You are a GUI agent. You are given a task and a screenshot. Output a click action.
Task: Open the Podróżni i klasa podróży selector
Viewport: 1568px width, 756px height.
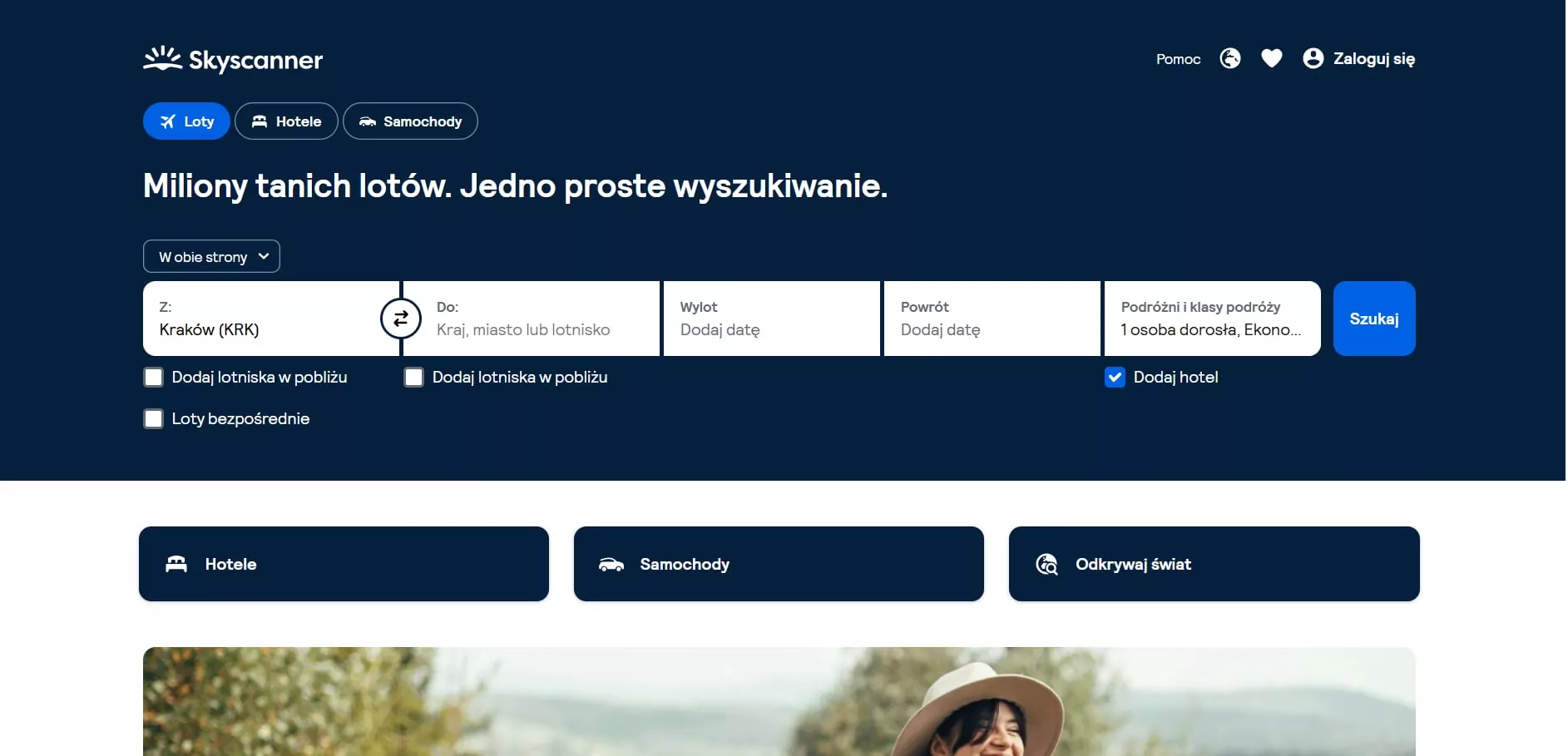[1210, 319]
